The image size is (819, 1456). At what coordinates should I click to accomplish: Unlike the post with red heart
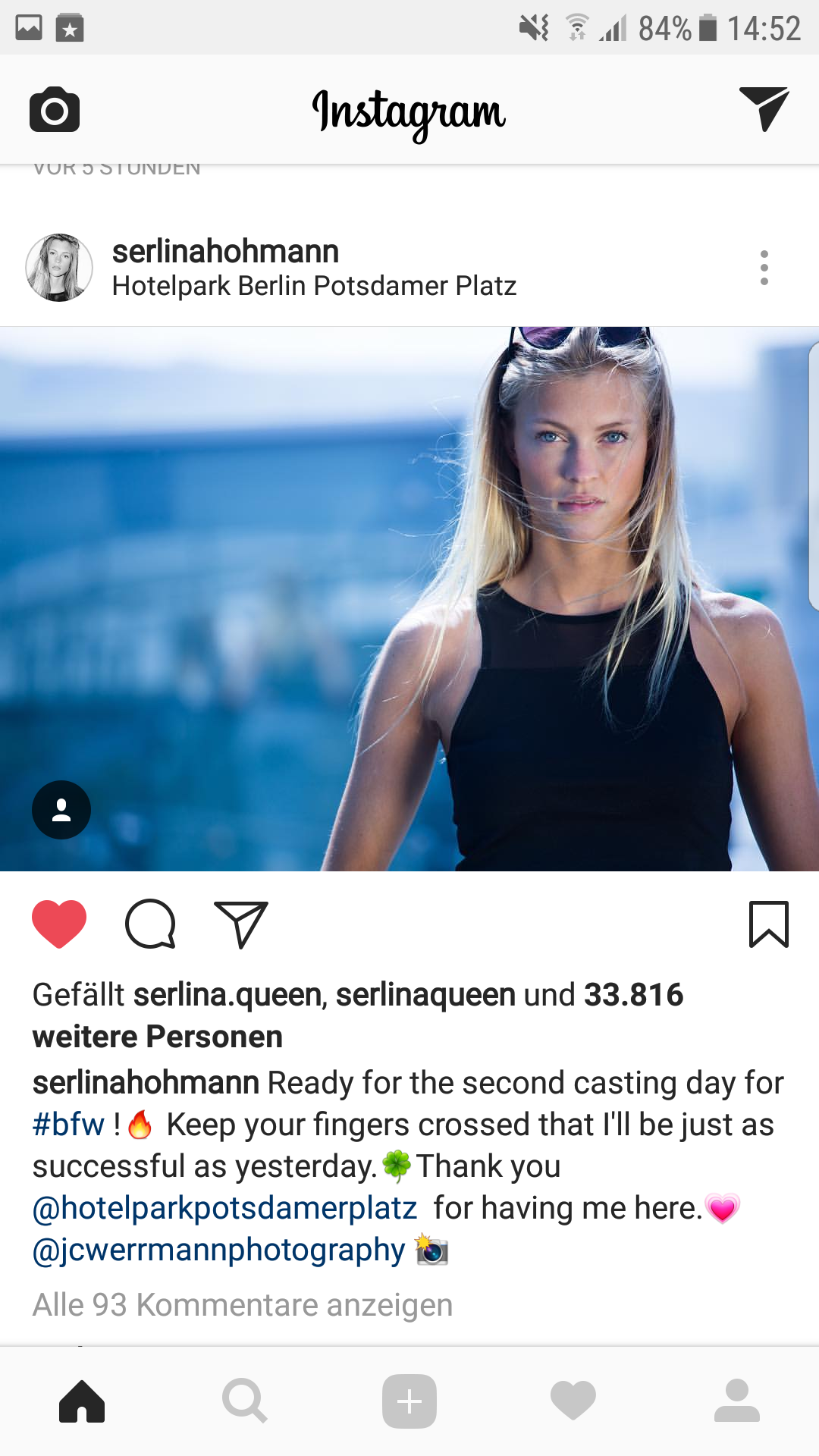pyautogui.click(x=59, y=924)
